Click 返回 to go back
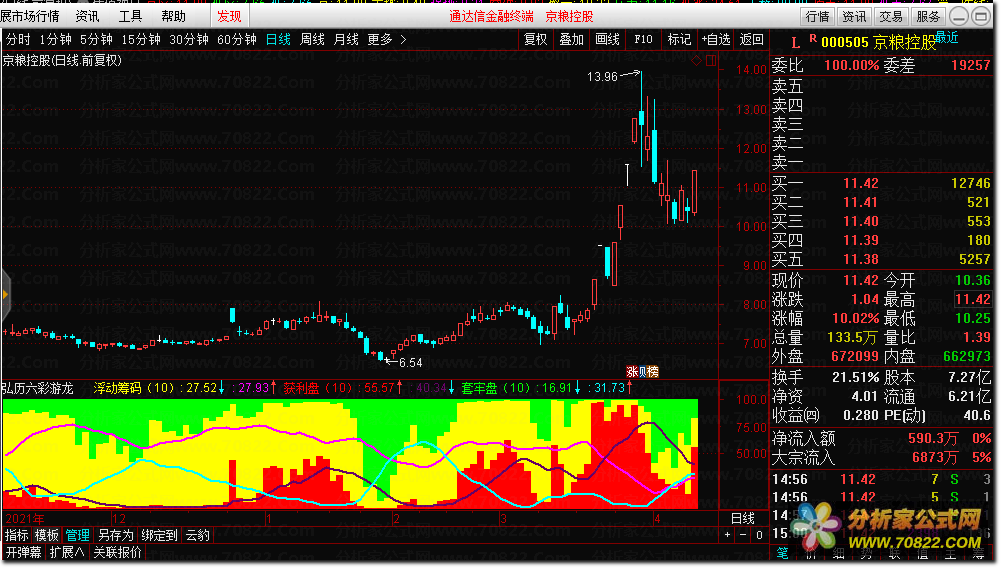 tap(752, 40)
